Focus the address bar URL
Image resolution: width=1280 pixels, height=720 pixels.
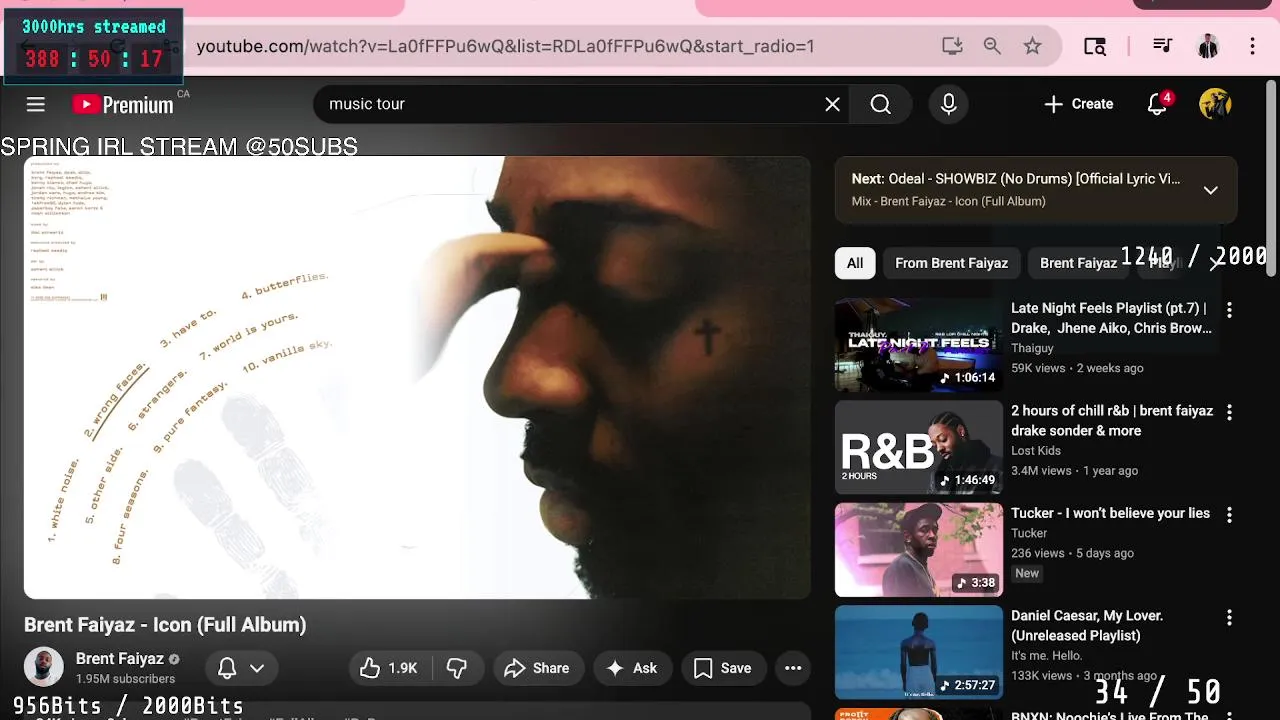pos(505,46)
